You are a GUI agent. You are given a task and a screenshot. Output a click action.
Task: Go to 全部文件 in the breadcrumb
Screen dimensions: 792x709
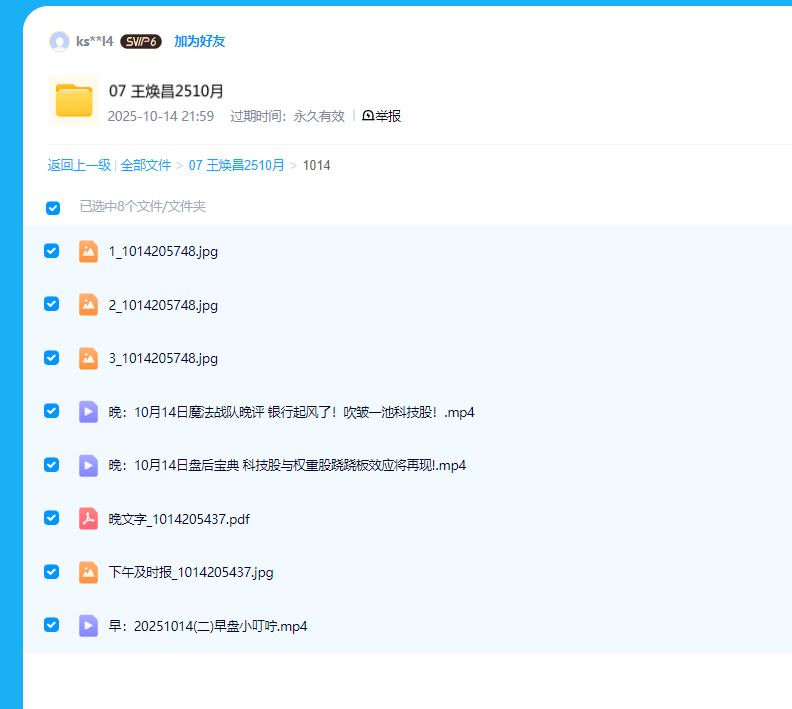point(146,165)
